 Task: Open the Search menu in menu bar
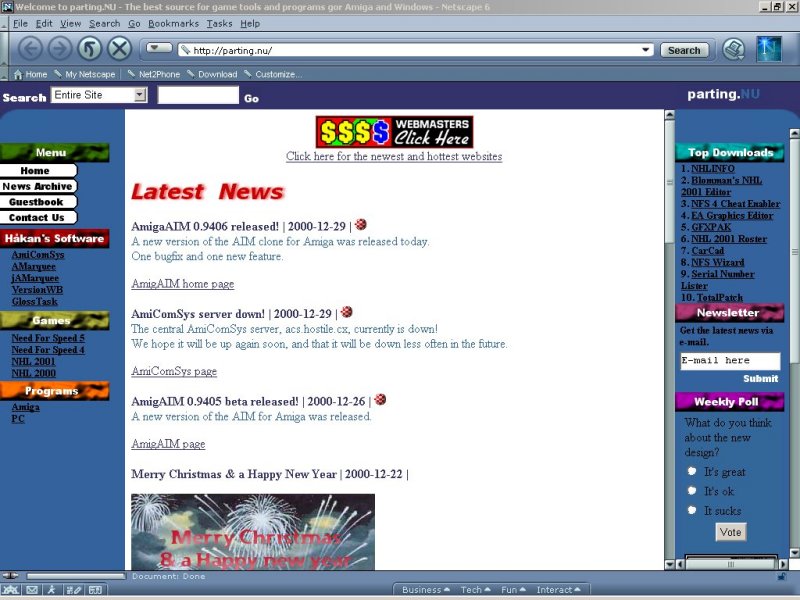coord(105,23)
